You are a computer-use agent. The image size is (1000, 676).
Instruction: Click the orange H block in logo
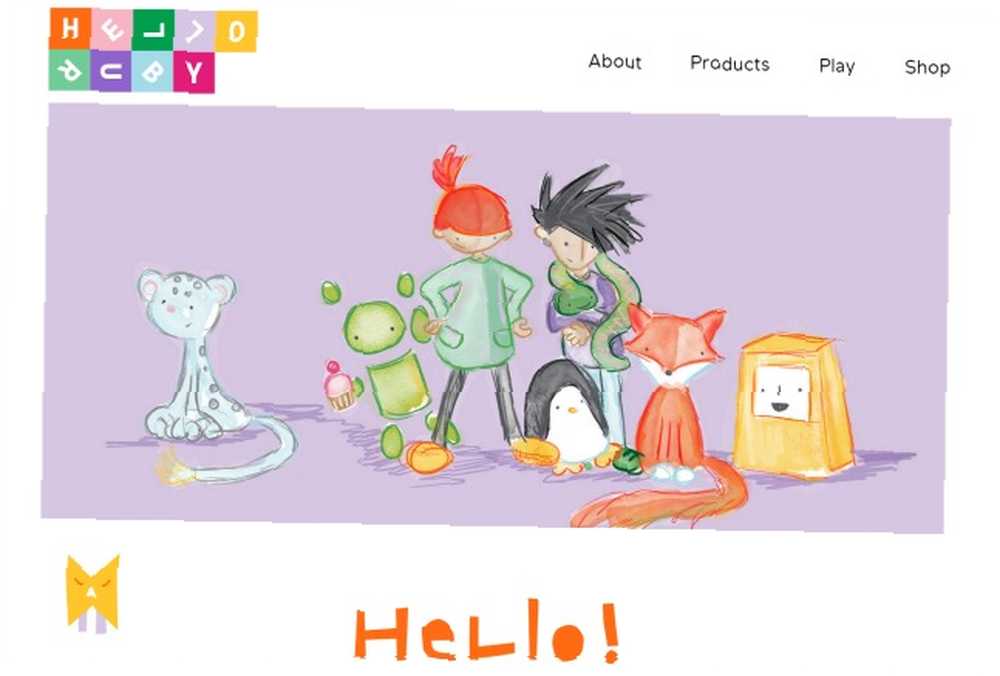point(70,29)
